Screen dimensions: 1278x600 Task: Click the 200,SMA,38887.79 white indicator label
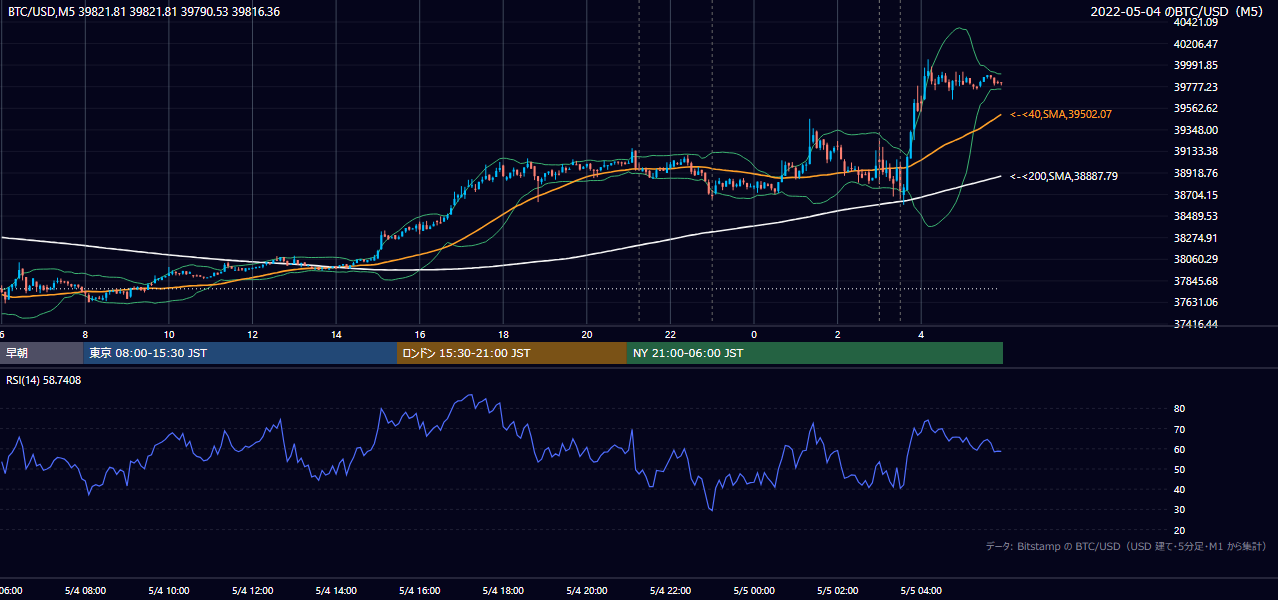pos(1064,176)
